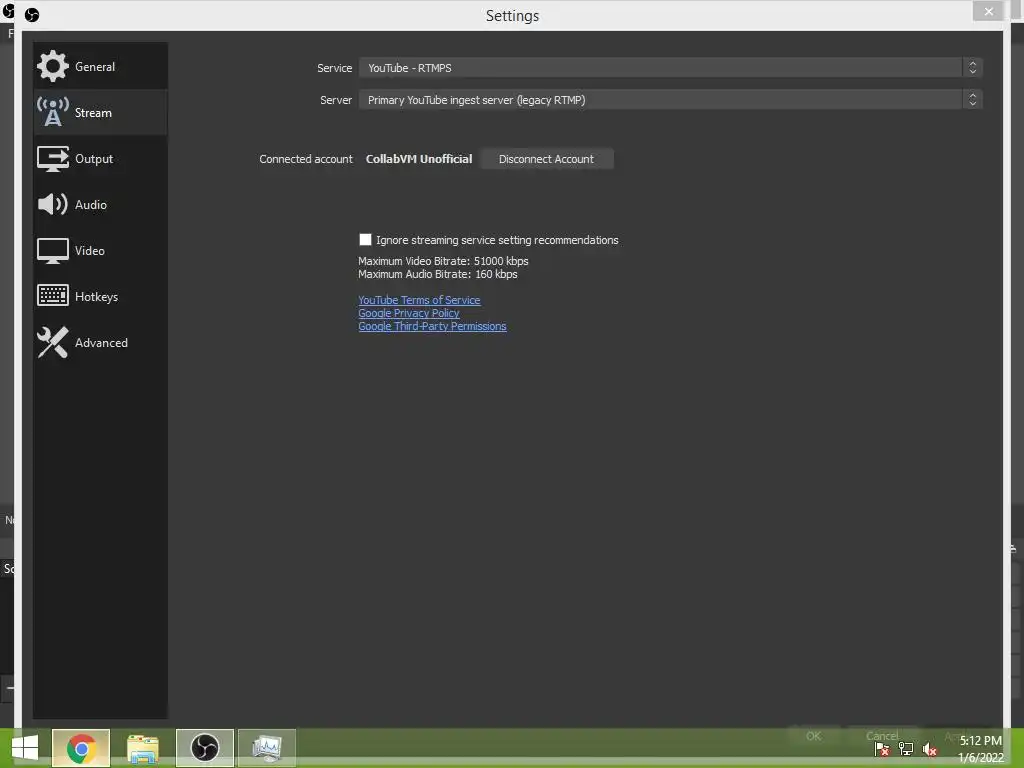Click the OBS Studio taskbar icon
This screenshot has width=1024, height=768.
coord(204,748)
